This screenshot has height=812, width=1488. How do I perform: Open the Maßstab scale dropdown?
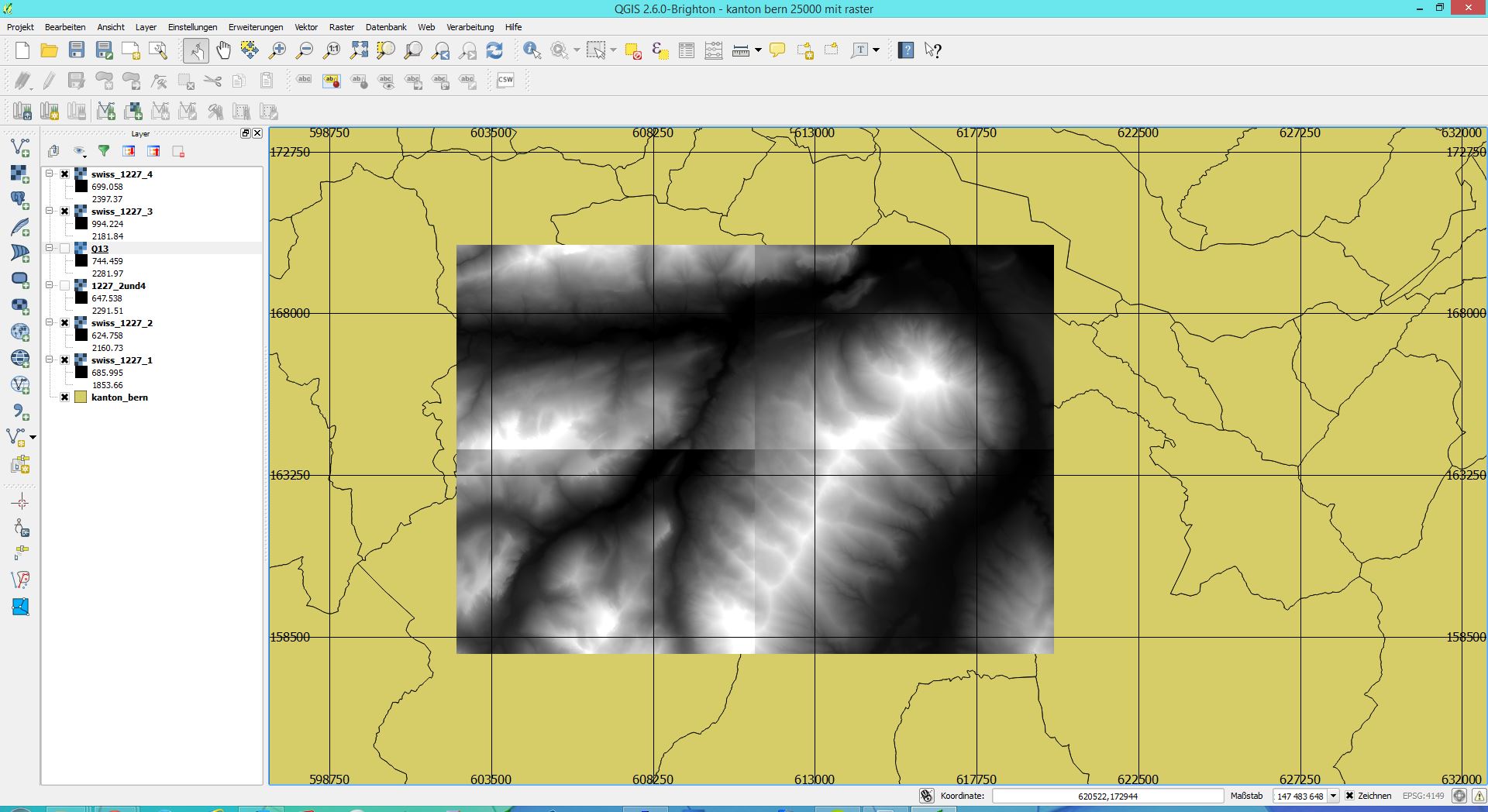1333,796
